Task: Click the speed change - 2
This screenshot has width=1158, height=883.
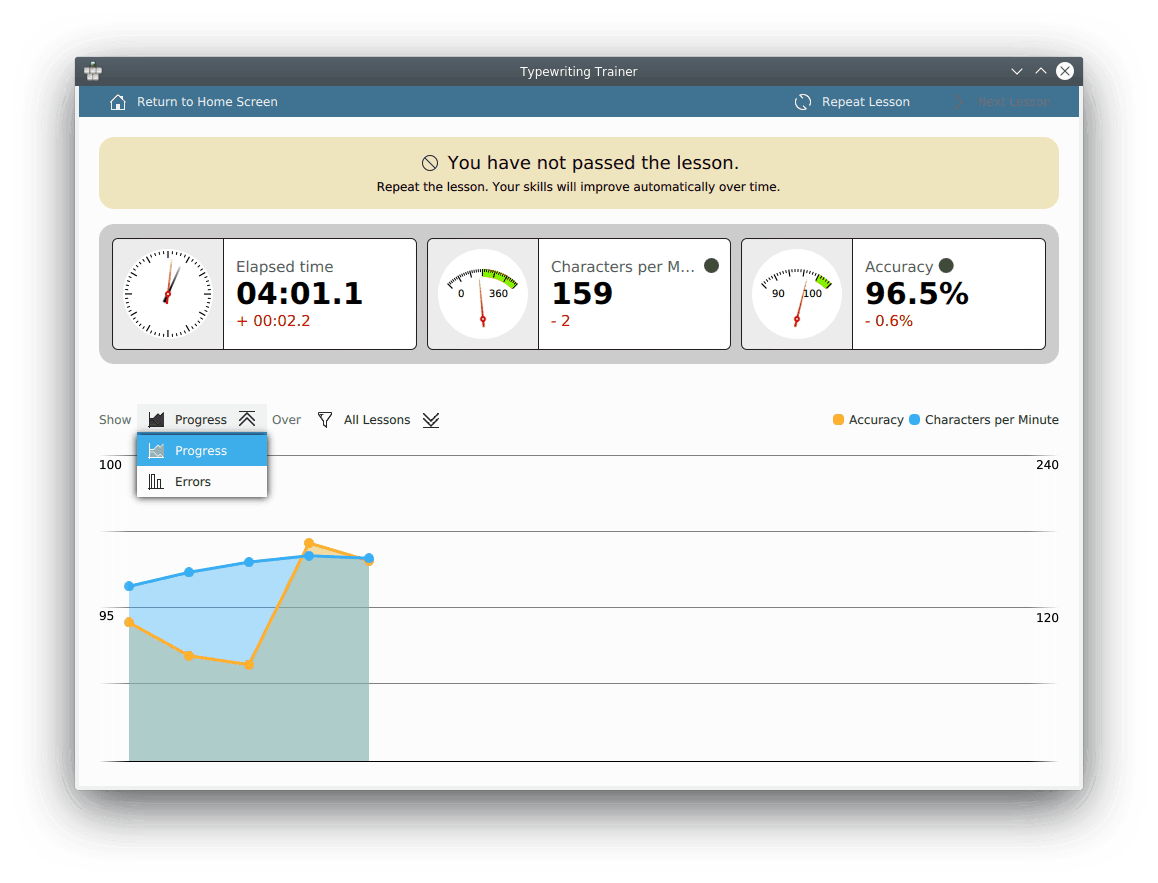Action: [561, 321]
